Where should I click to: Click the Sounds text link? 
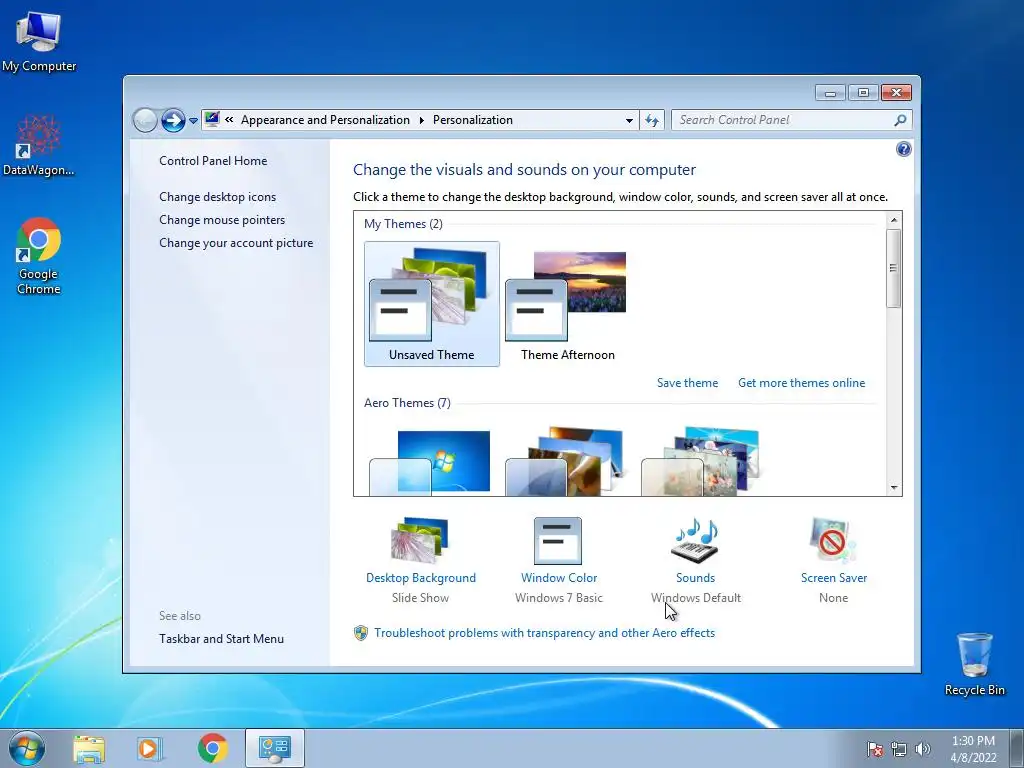point(696,578)
